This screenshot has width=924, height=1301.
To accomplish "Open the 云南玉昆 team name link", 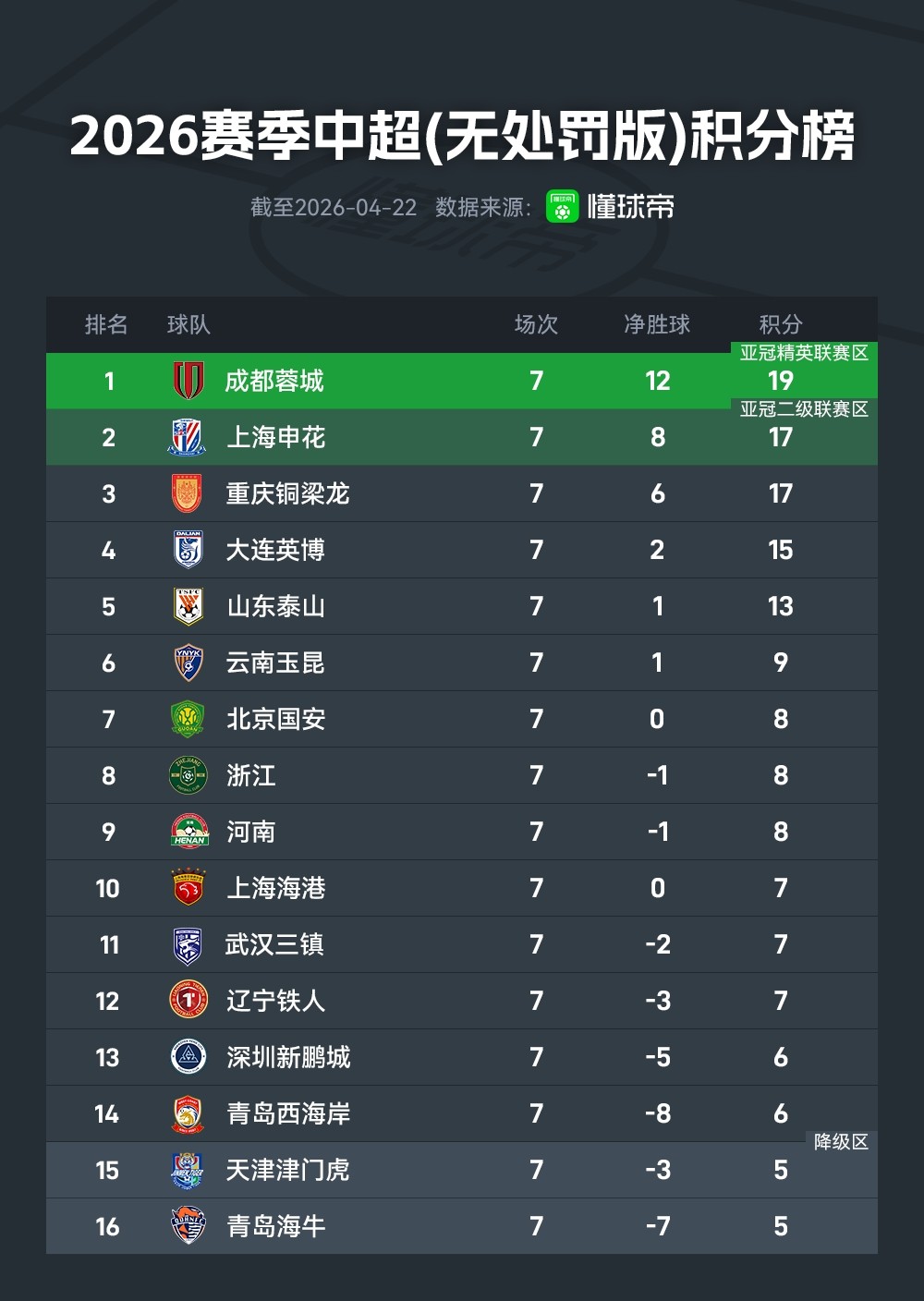I will pyautogui.click(x=275, y=663).
